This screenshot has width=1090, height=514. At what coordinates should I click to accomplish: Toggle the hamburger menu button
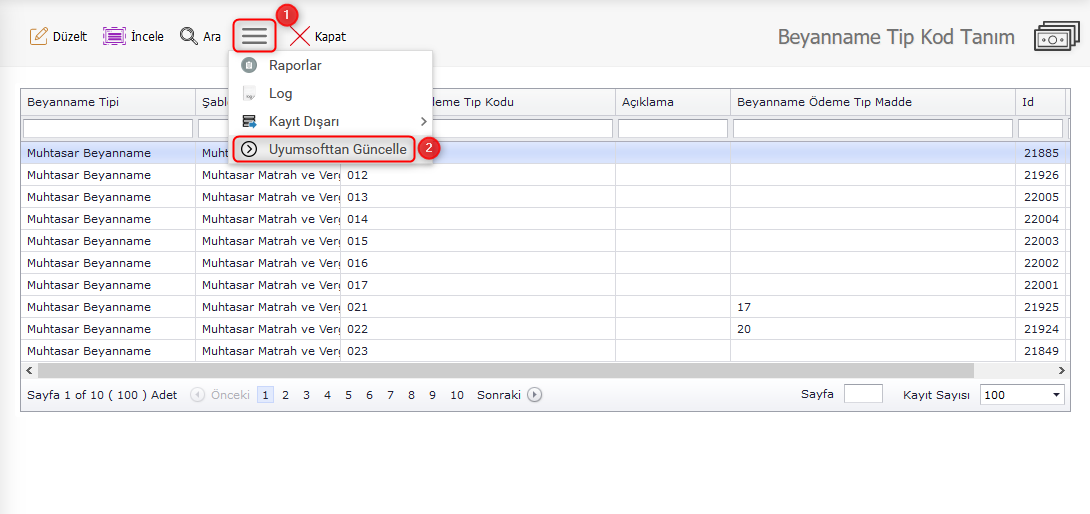point(254,36)
